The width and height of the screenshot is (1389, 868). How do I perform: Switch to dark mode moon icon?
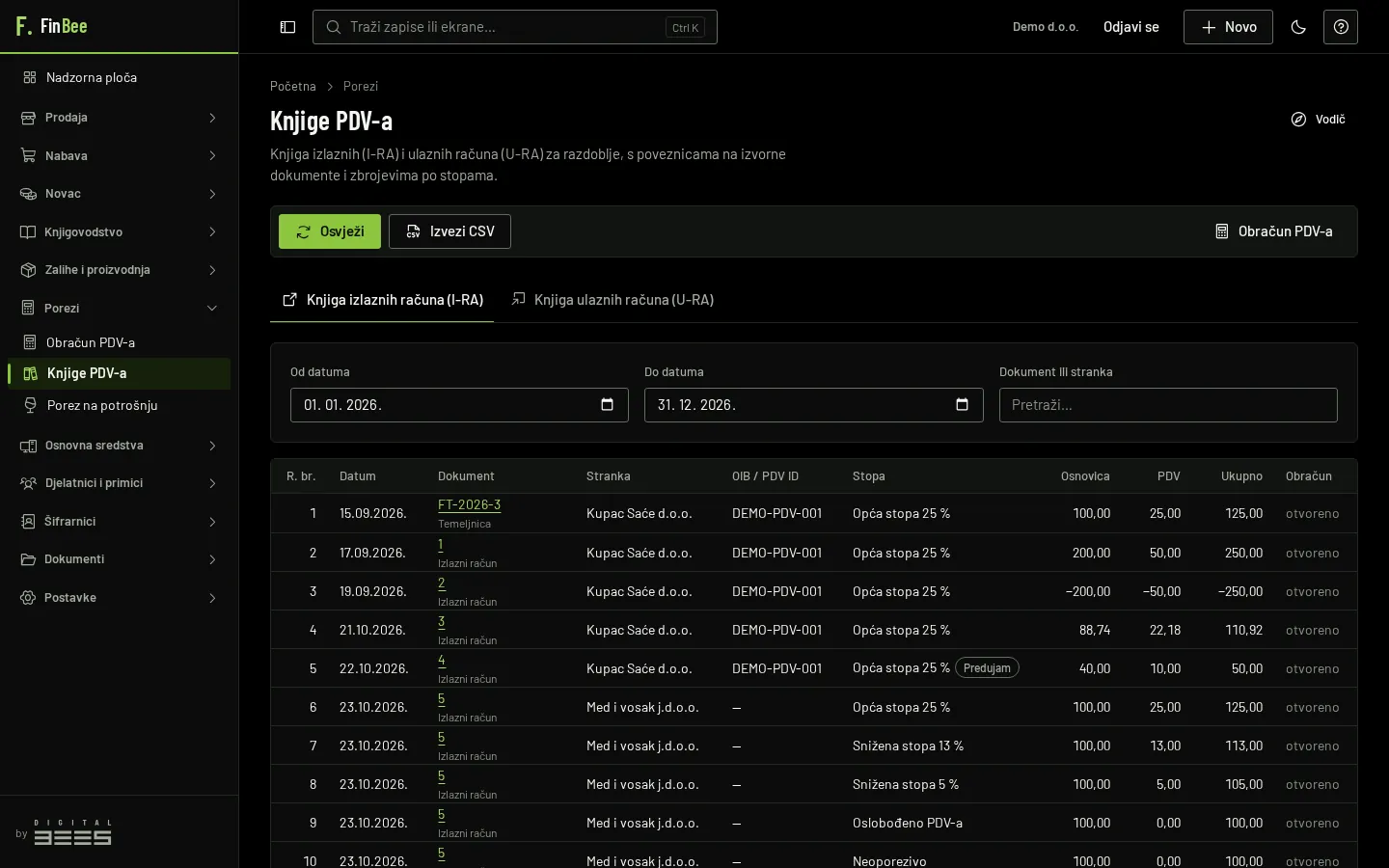pyautogui.click(x=1298, y=27)
